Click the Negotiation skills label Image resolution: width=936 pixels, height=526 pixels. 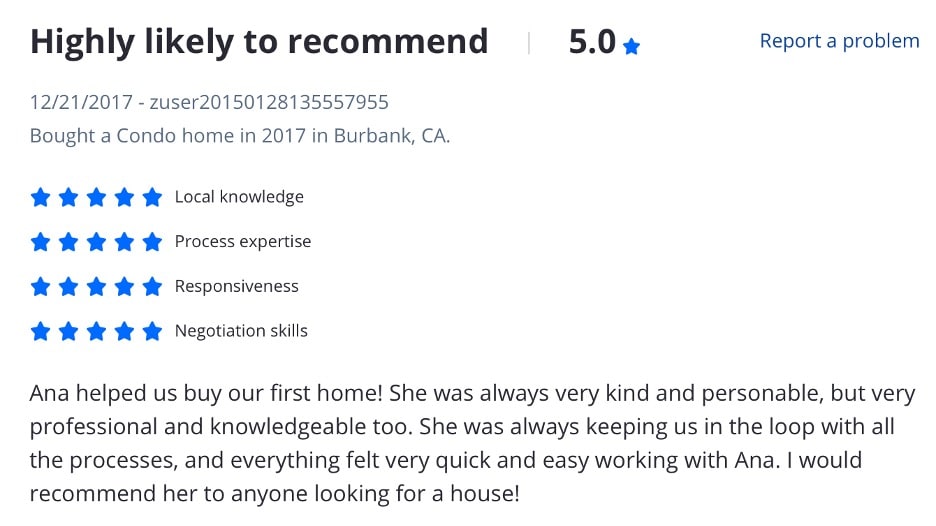[x=241, y=331]
